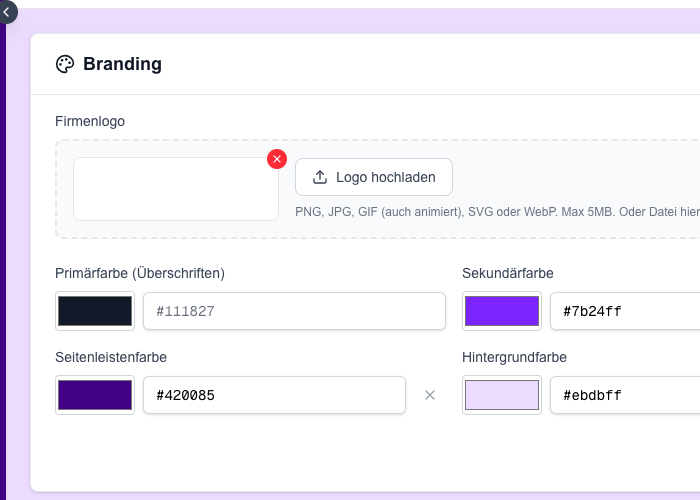Viewport: 700px width, 500px height.
Task: Click the company logo preview box
Action: click(175, 189)
